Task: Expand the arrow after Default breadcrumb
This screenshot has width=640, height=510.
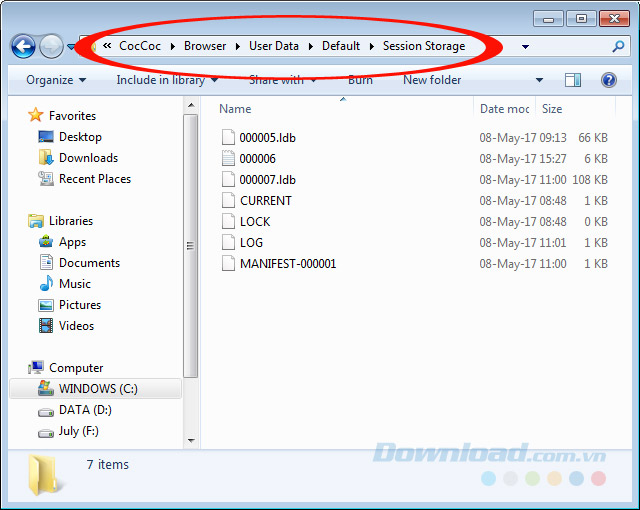Action: [371, 47]
